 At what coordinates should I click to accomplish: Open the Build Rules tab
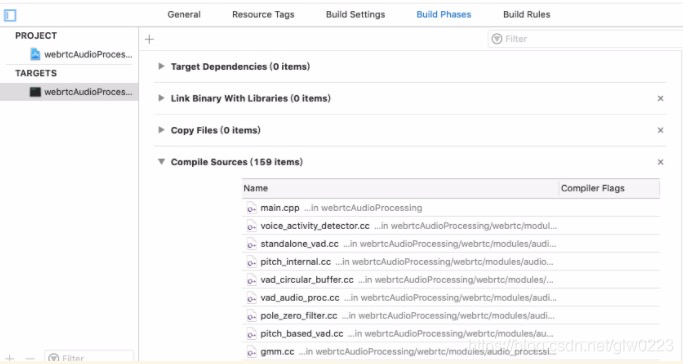coord(527,14)
